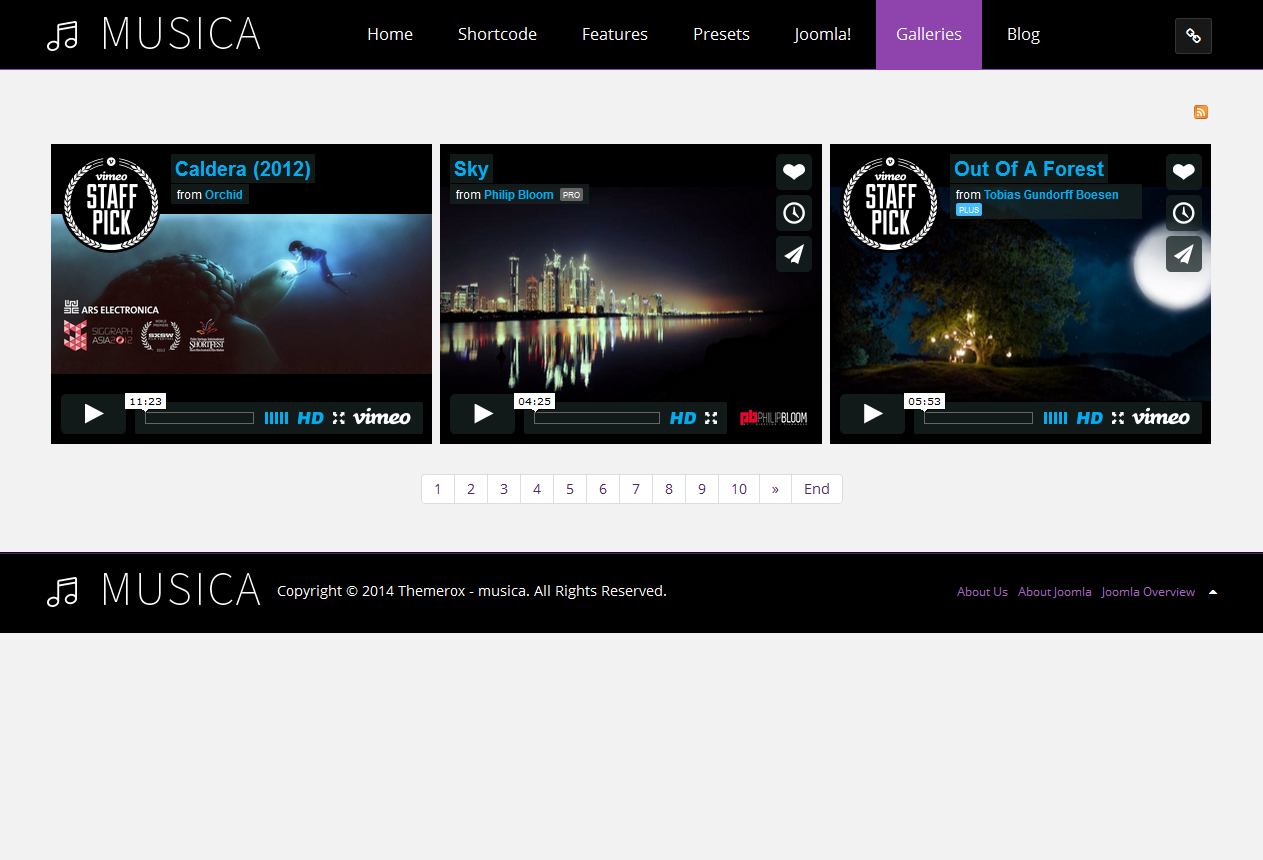Toggle HD on the Sky video
Image resolution: width=1263 pixels, height=860 pixels.
[683, 418]
